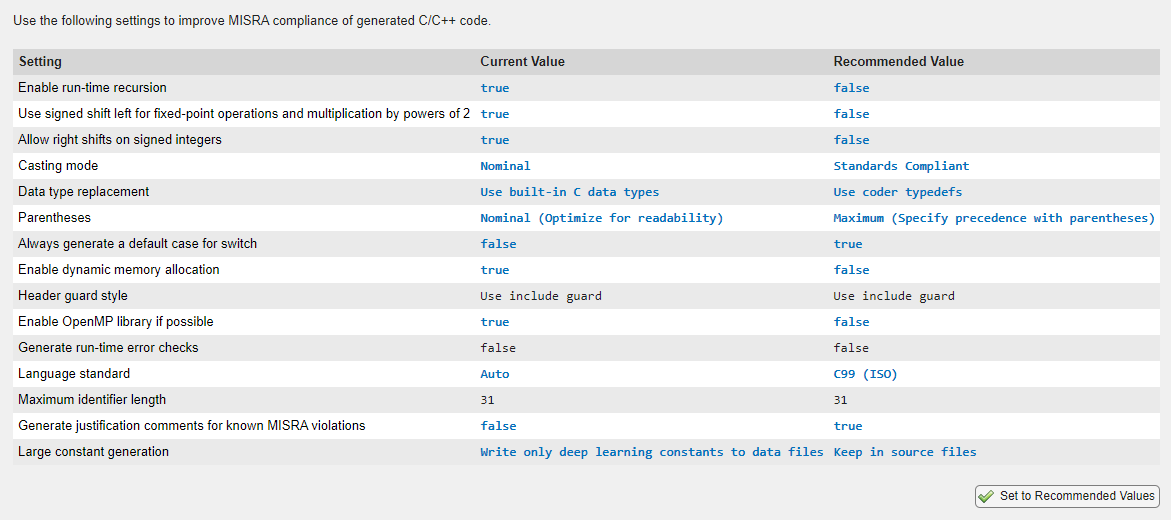This screenshot has height=520, width=1171.
Task: Click current 'false' for default switch case
Action: click(498, 244)
